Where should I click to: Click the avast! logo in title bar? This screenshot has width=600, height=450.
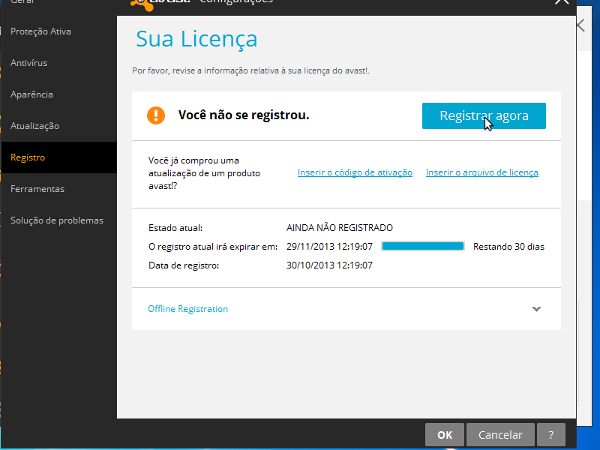click(161, 3)
